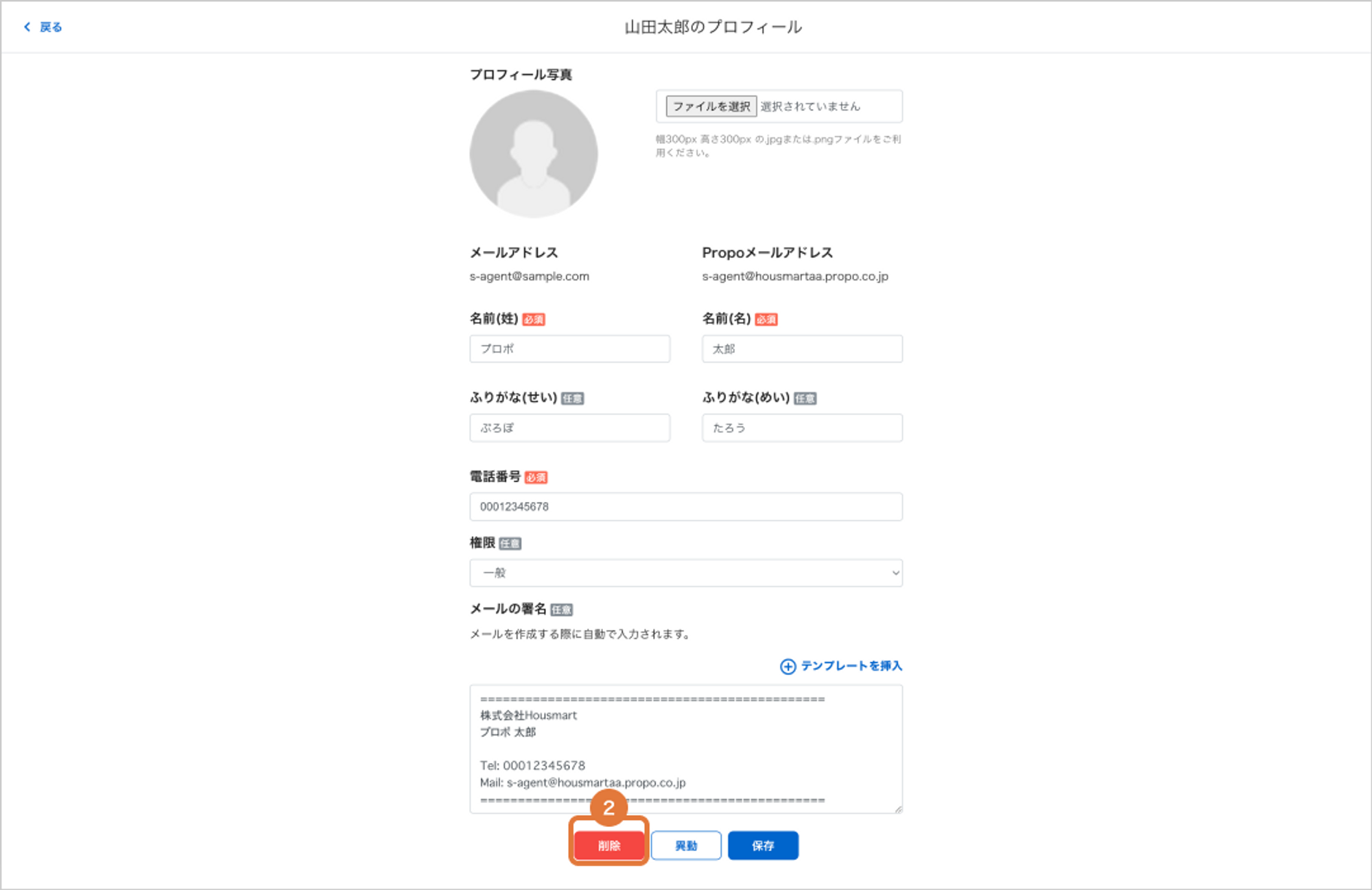Click the s-agent@sample.com email text
The width and height of the screenshot is (1372, 890).
click(530, 276)
